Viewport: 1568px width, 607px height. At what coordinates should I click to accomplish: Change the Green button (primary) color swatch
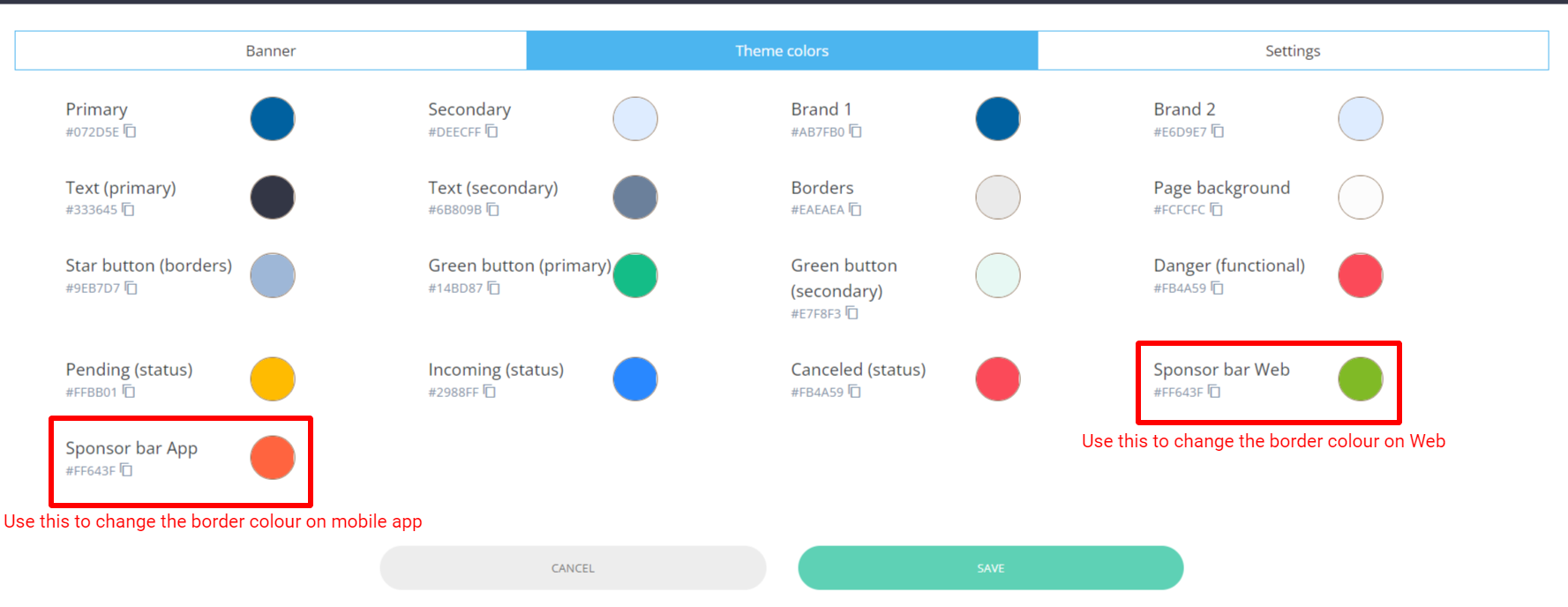[x=635, y=275]
